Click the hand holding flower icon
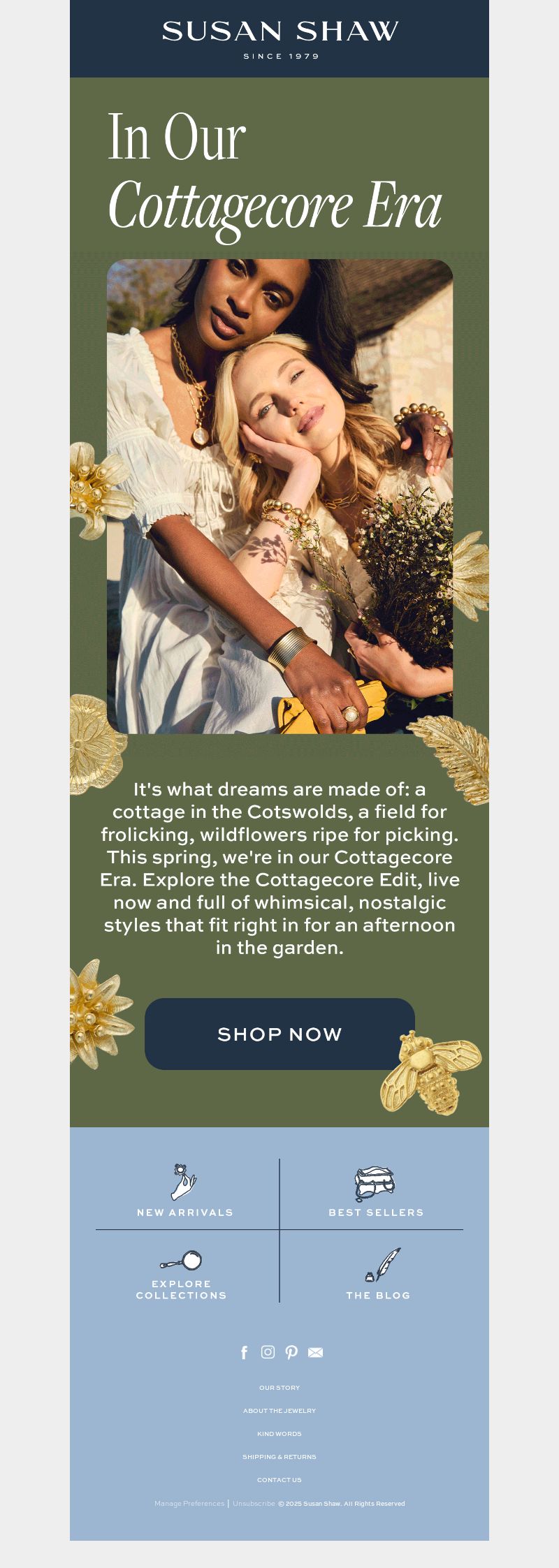Screen dimensions: 559x1568 (x=184, y=1182)
